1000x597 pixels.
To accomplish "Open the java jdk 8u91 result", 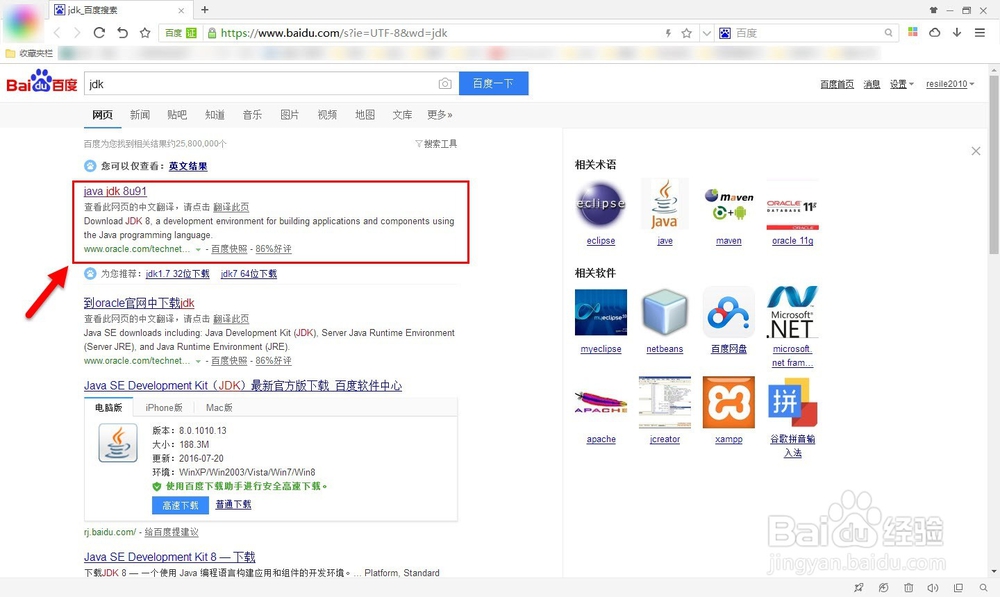I will 115,191.
